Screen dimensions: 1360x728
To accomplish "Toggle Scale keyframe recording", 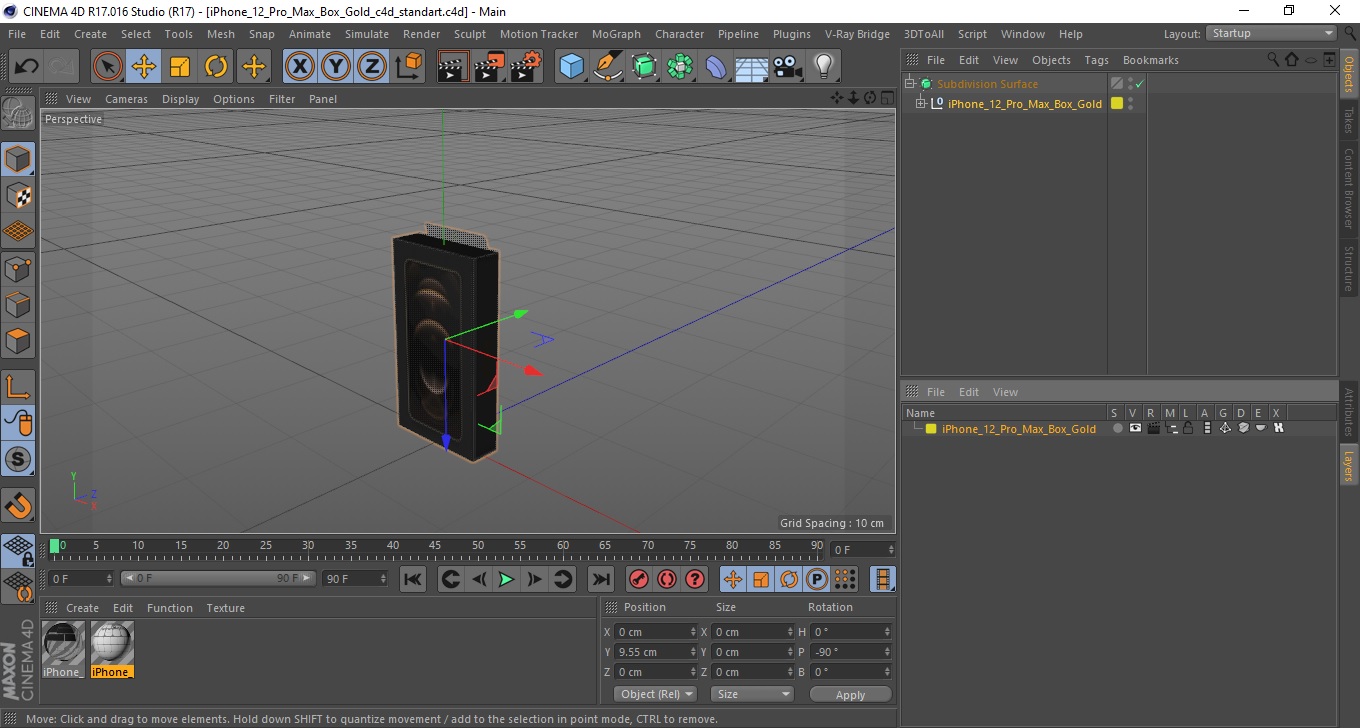I will [x=761, y=579].
